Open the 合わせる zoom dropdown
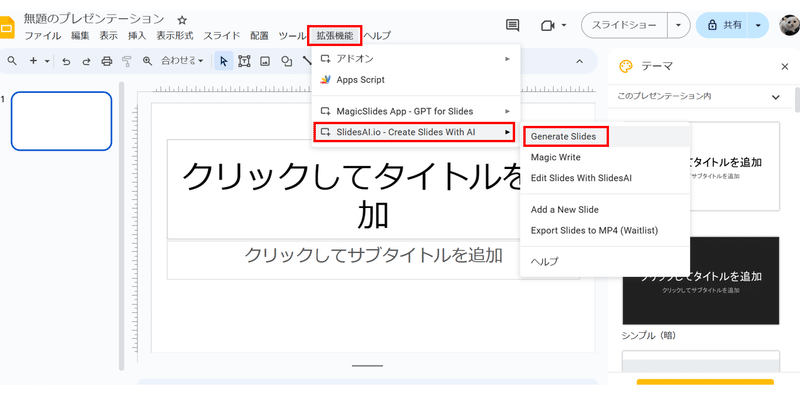Image resolution: width=800 pixels, height=394 pixels. pyautogui.click(x=183, y=61)
